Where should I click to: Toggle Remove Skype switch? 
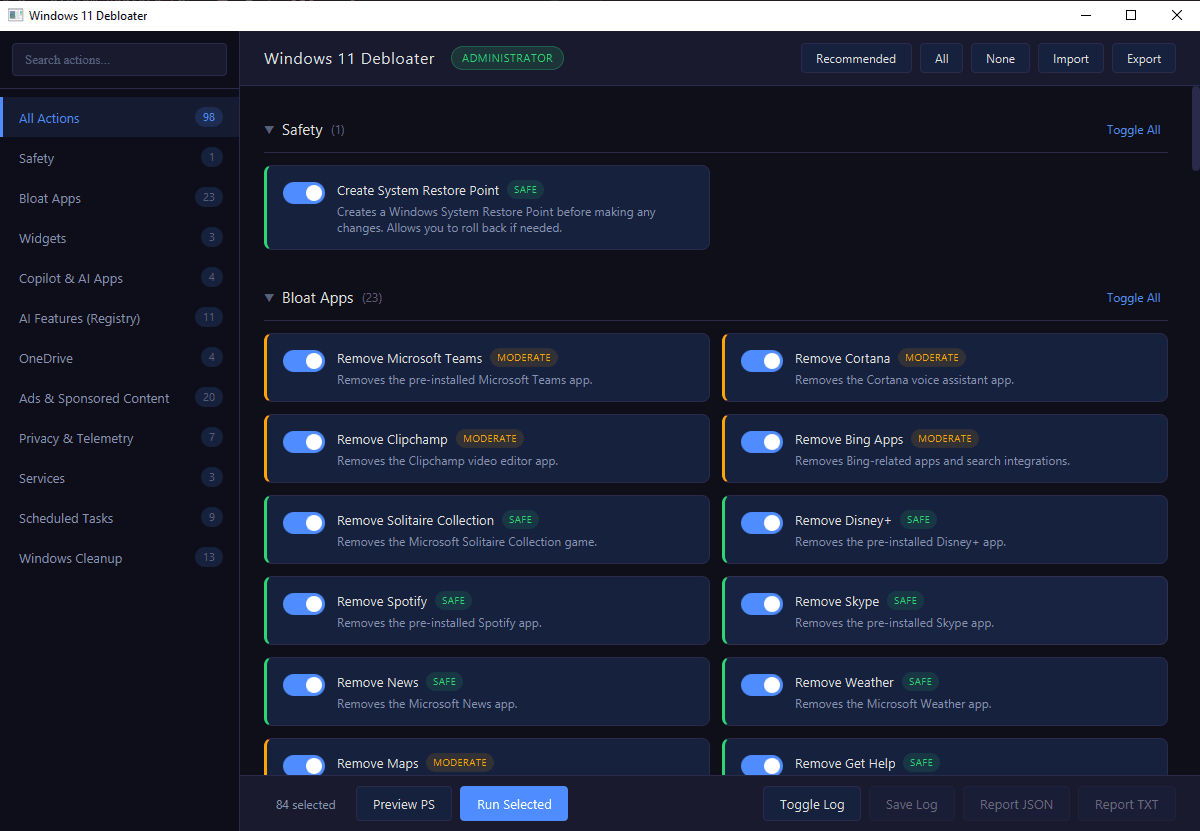[762, 604]
